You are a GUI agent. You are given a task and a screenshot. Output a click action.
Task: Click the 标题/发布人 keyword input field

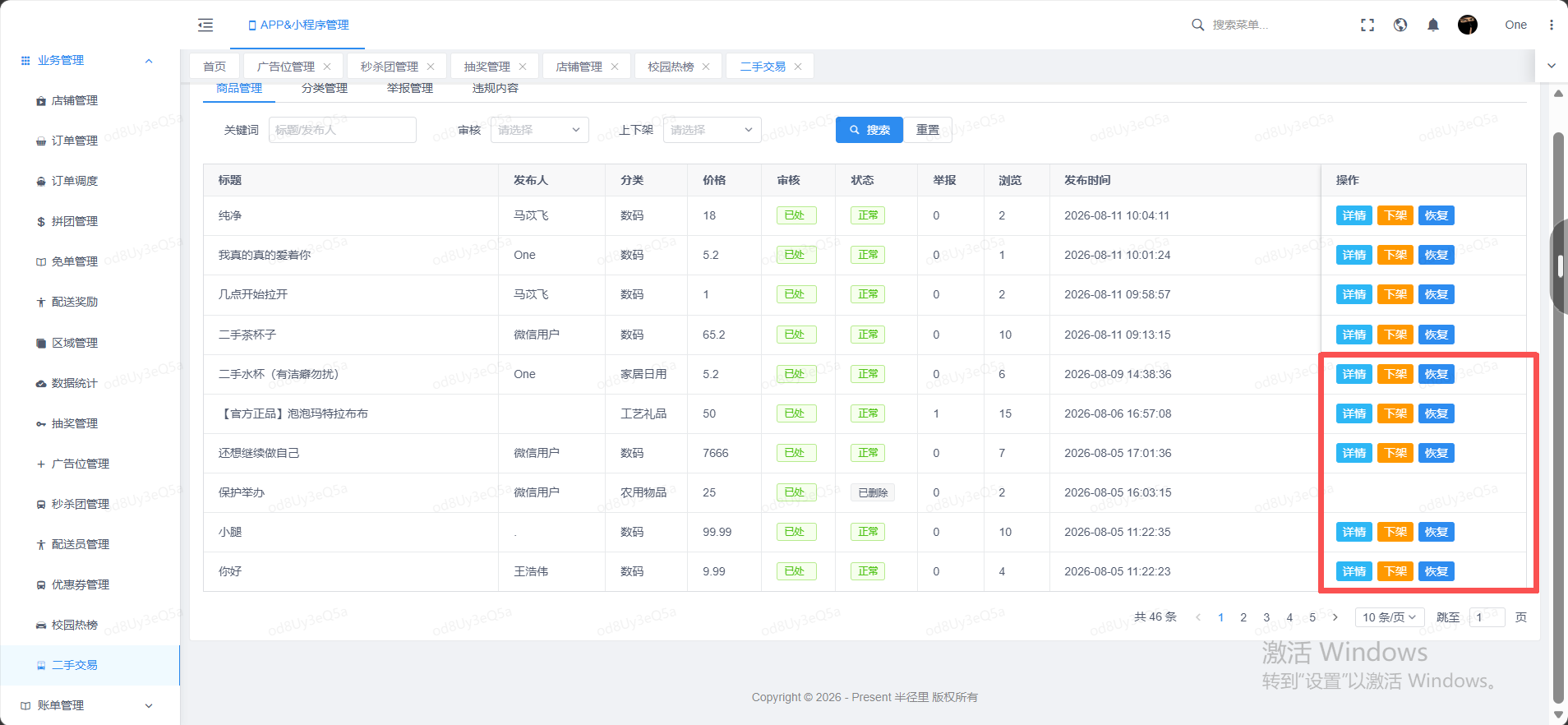click(343, 130)
